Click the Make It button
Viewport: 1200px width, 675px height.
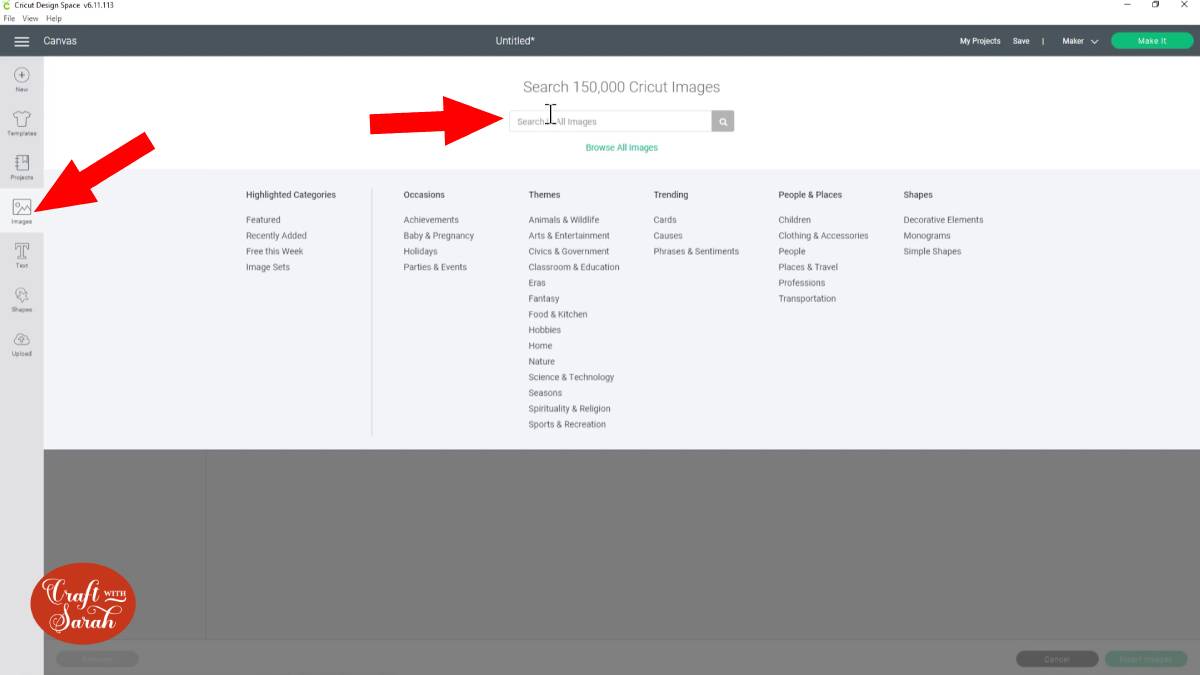pos(1152,41)
